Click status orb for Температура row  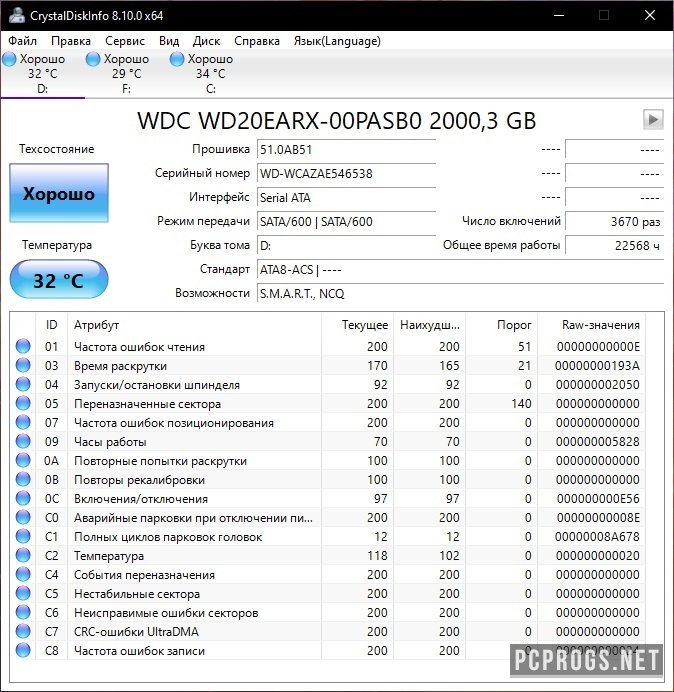point(23,555)
